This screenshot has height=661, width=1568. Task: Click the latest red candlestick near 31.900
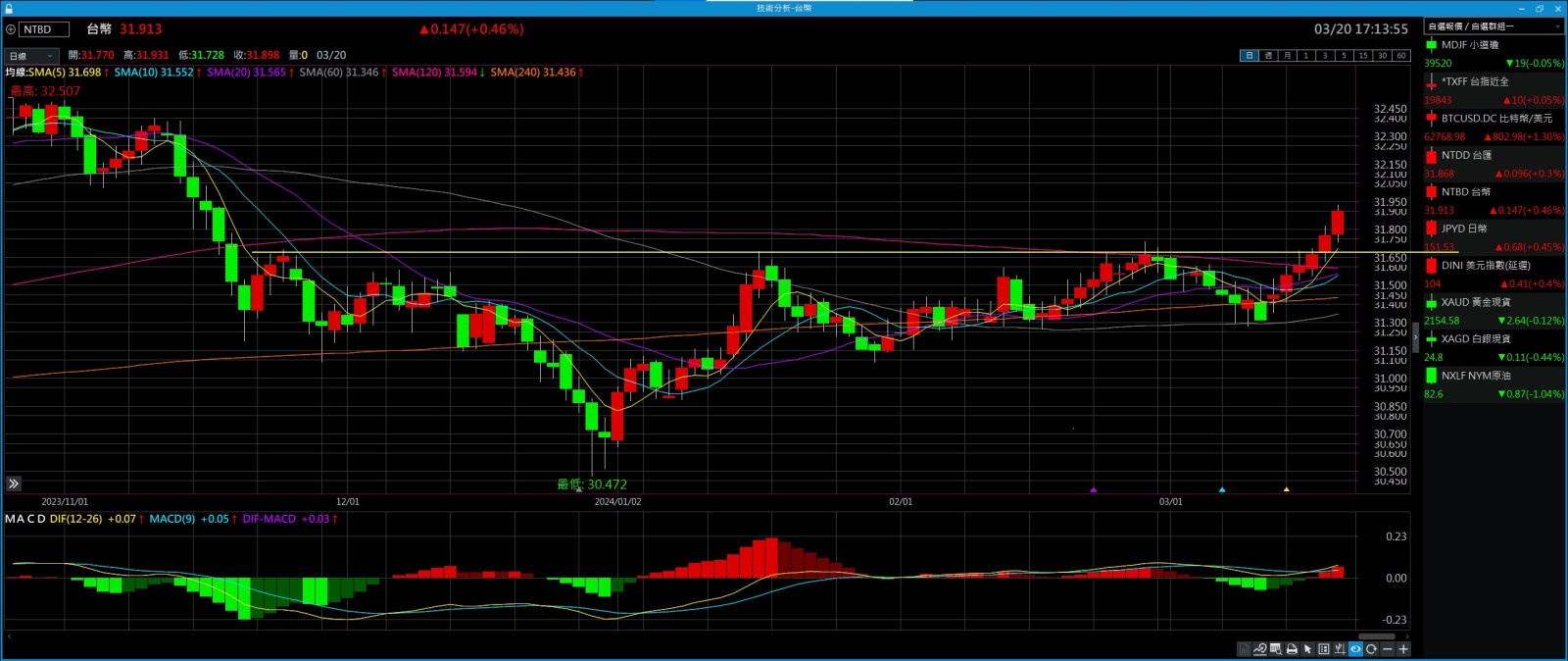pyautogui.click(x=1338, y=223)
